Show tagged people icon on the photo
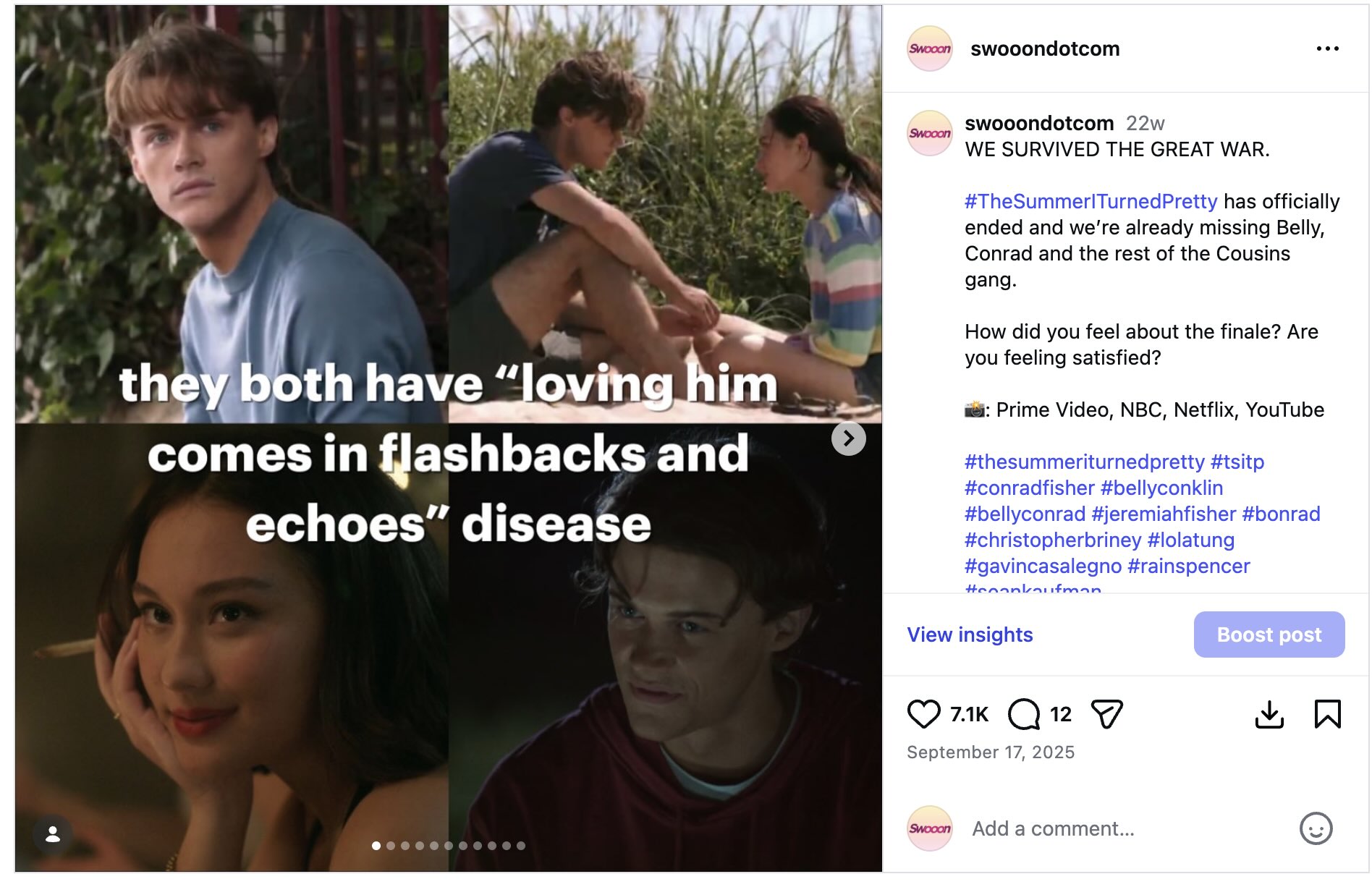Viewport: 1372px width, 887px height. point(53,835)
